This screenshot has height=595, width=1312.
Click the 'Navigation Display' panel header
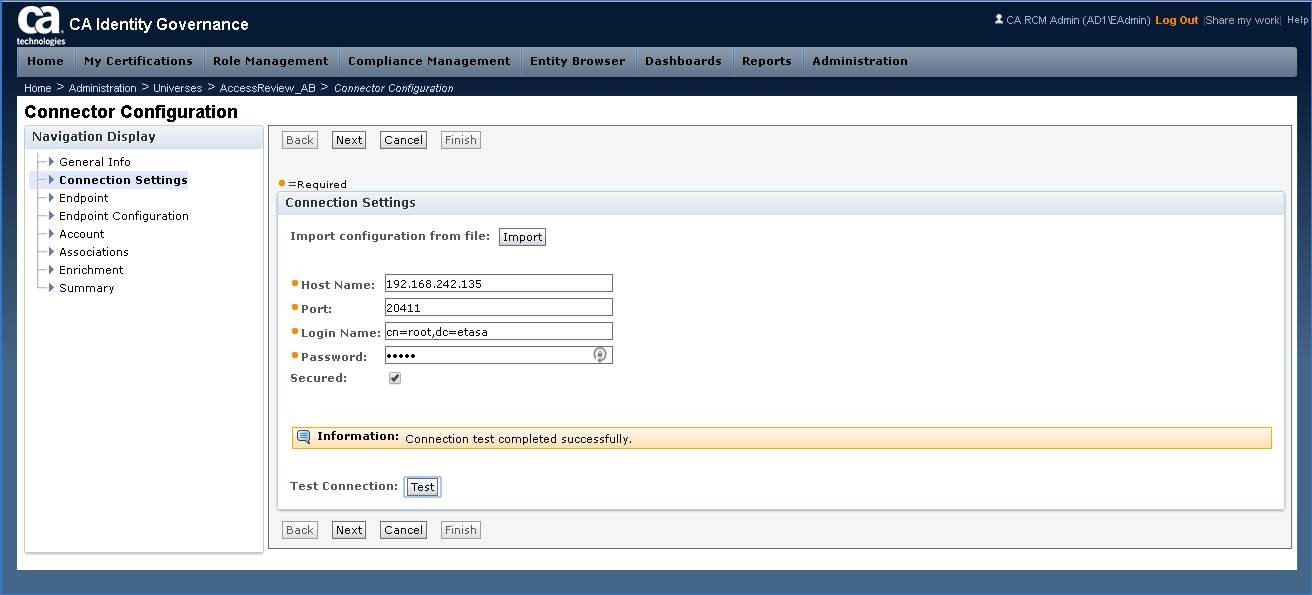(144, 137)
